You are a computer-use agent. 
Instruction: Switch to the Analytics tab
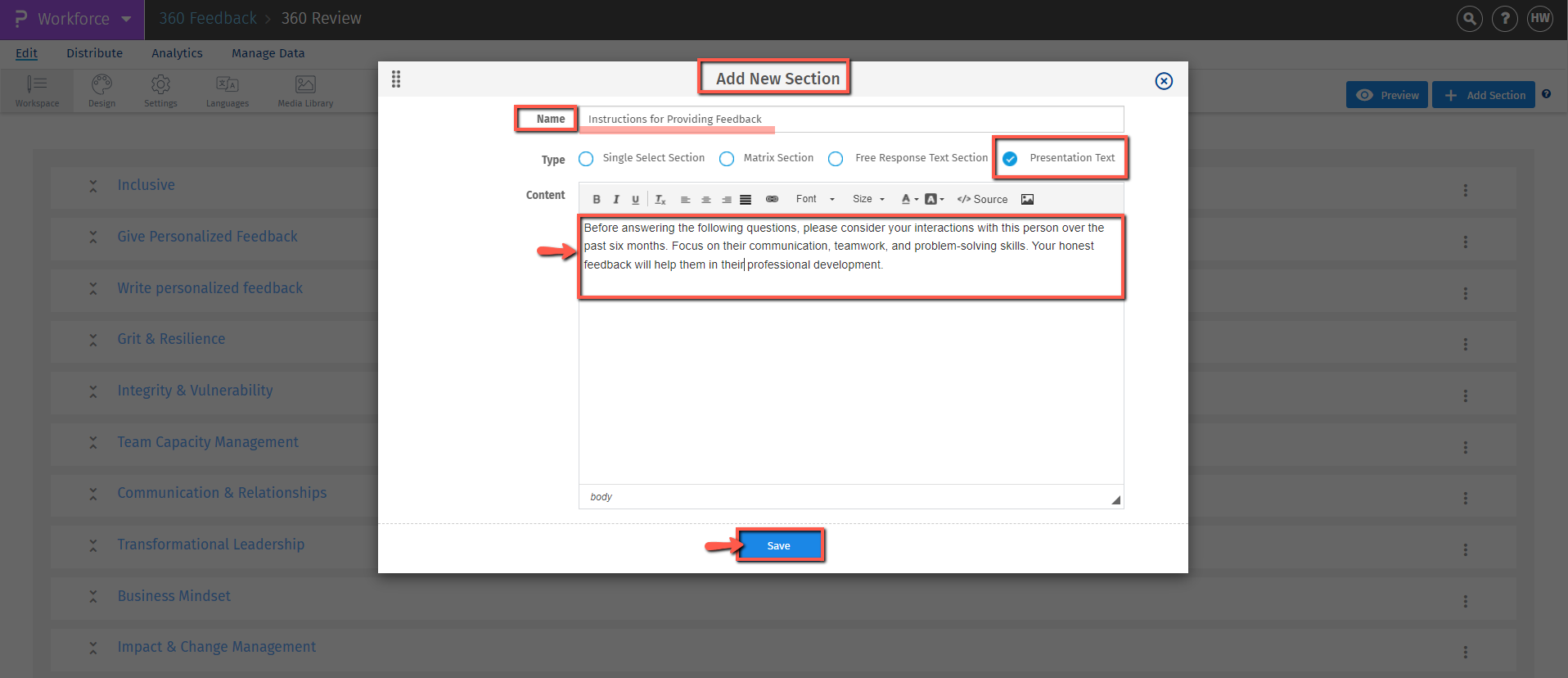[177, 53]
